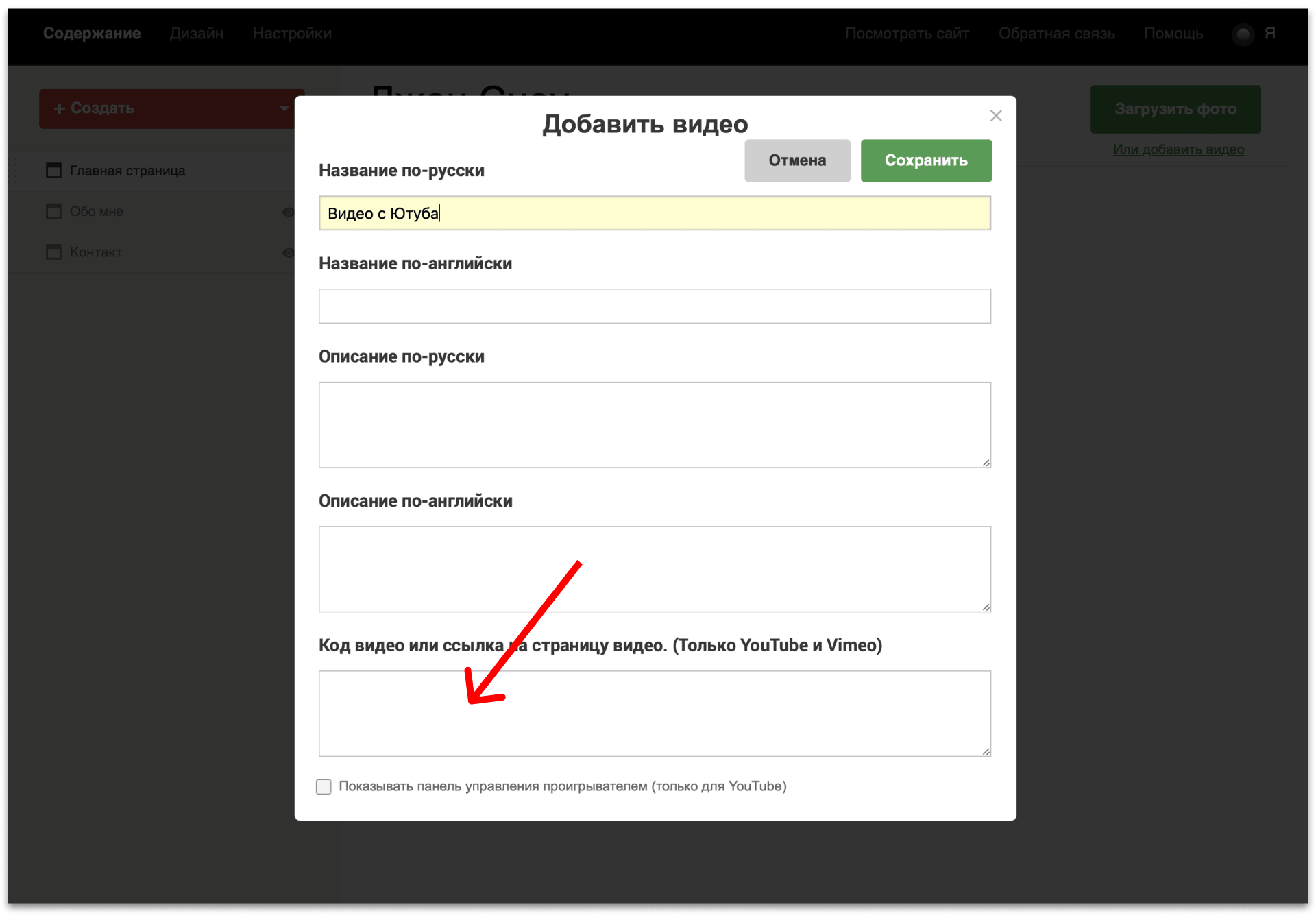Focus the video code or link field
Screen dimensions: 1316x920
655,713
